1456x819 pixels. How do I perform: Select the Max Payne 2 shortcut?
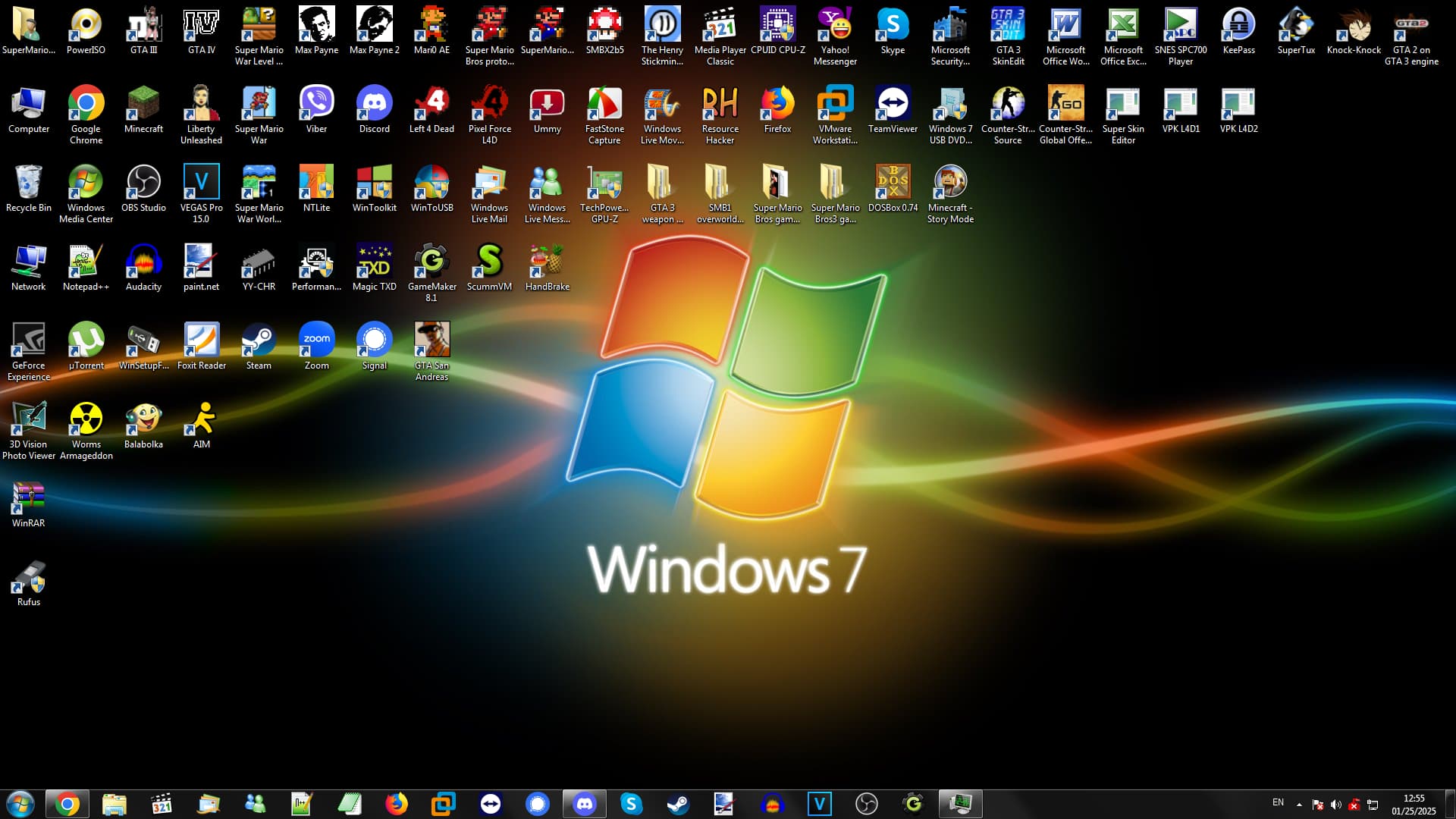tap(374, 31)
